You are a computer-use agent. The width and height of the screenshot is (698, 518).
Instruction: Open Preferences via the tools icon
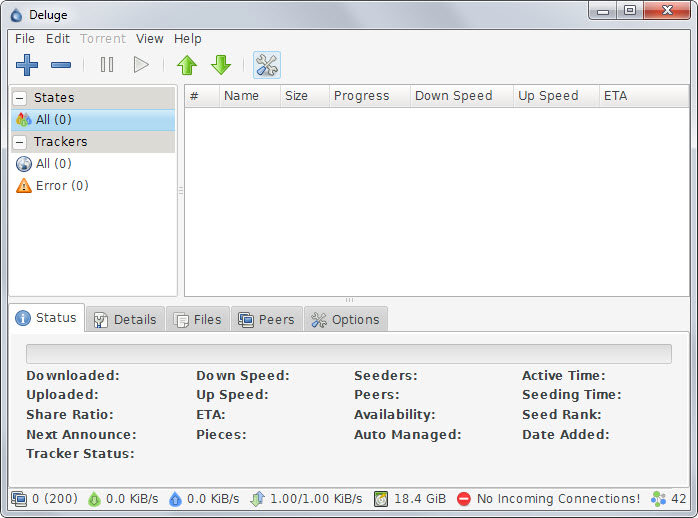click(x=267, y=65)
